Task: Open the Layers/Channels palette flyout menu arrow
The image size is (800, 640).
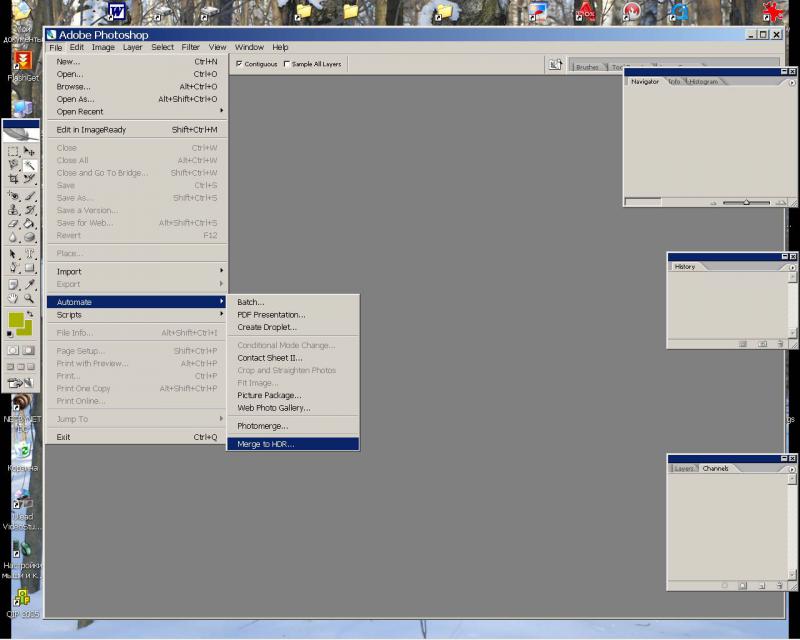Action: (792, 469)
